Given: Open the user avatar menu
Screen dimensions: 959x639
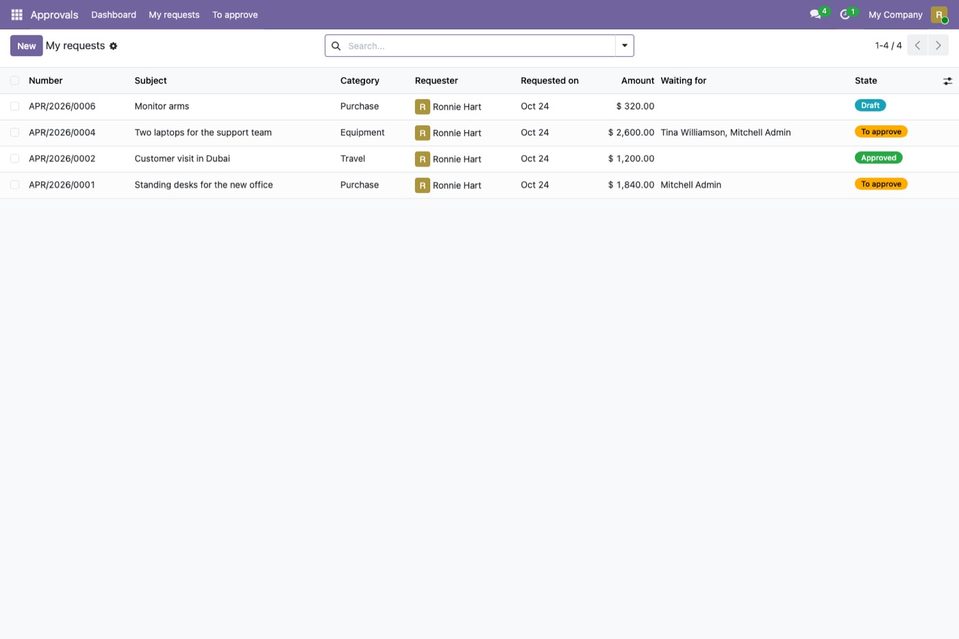Looking at the screenshot, I should 939,15.
